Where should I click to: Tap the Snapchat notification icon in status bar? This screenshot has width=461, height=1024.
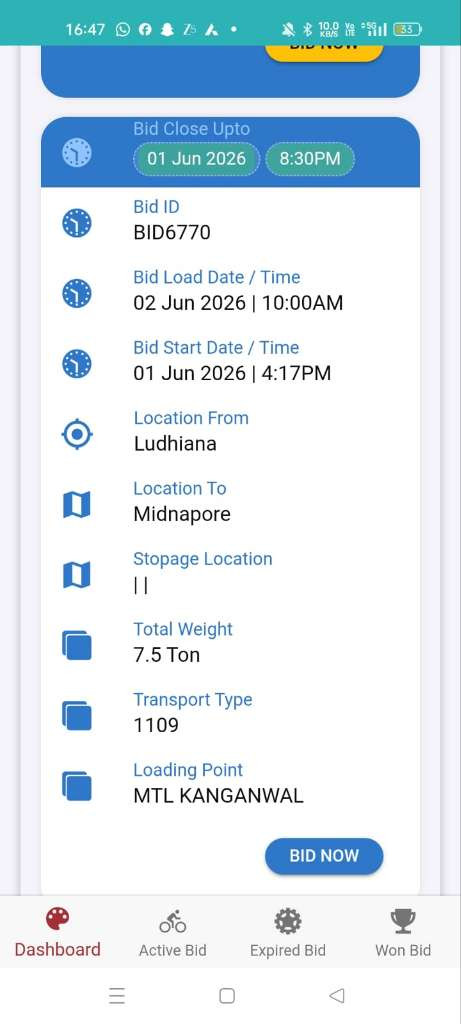[x=167, y=29]
